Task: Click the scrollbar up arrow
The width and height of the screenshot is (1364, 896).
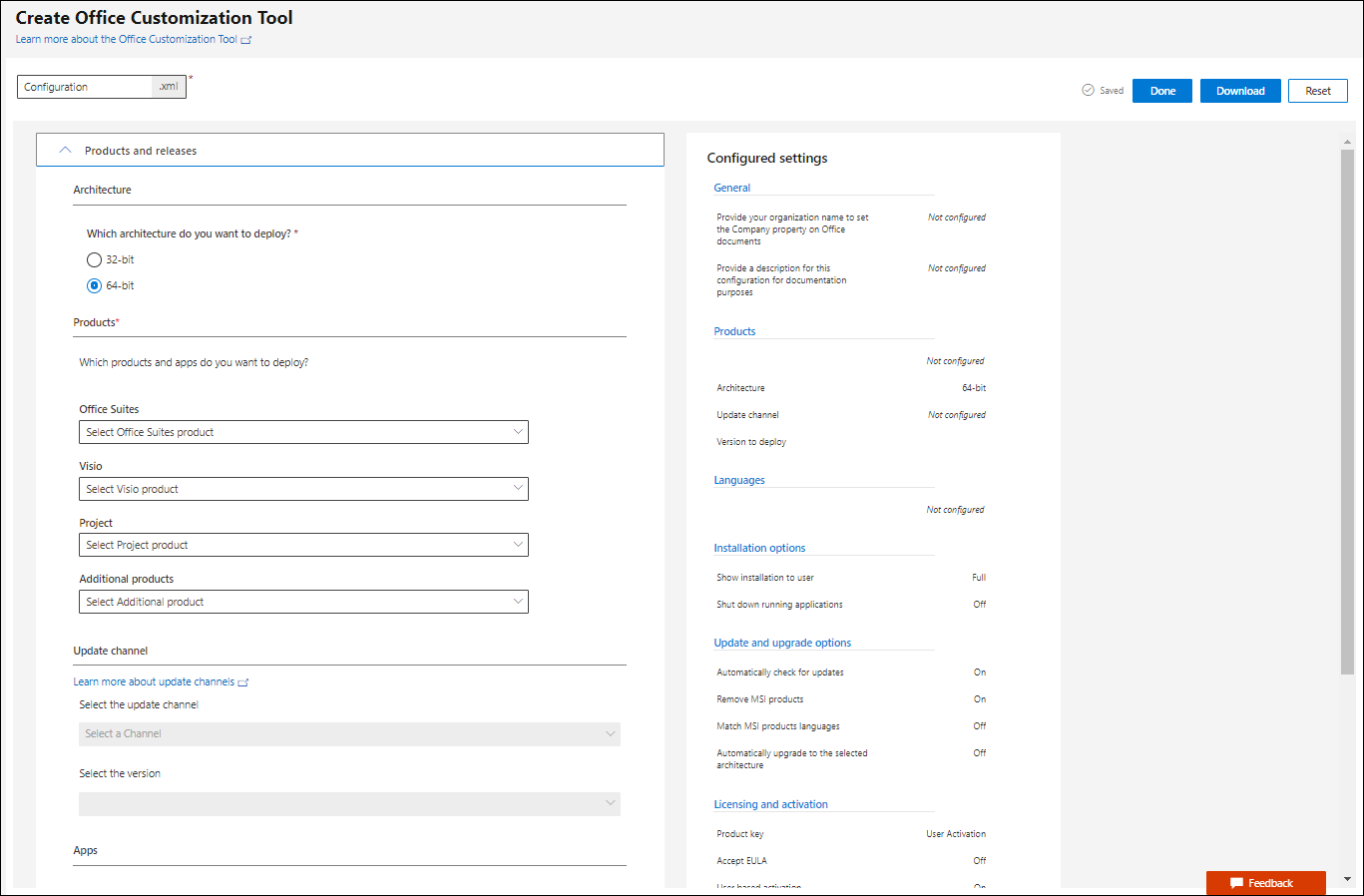Action: (1347, 143)
